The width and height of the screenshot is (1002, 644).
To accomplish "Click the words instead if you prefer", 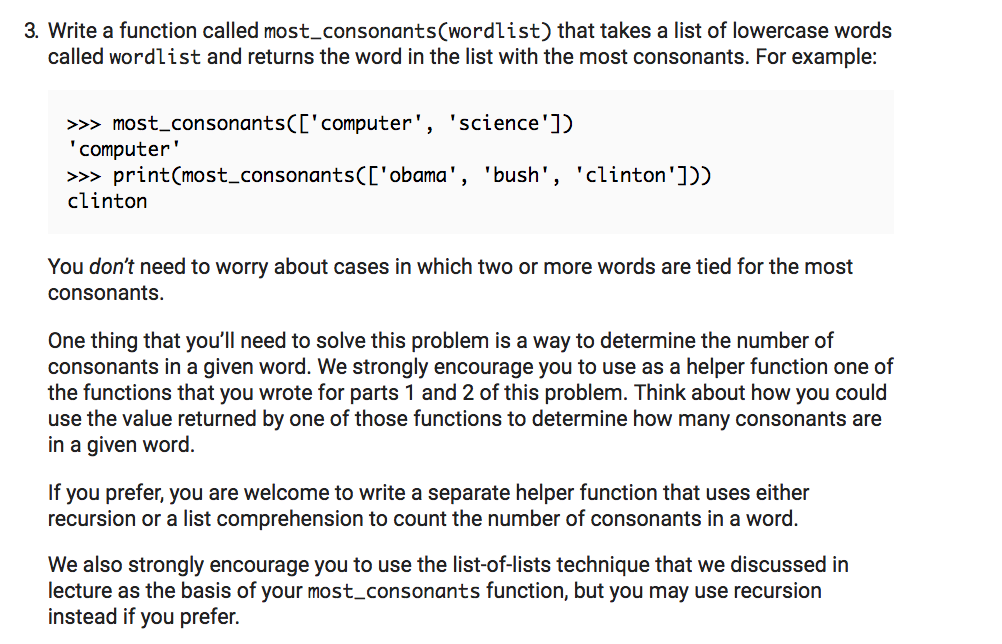I will click(144, 617).
